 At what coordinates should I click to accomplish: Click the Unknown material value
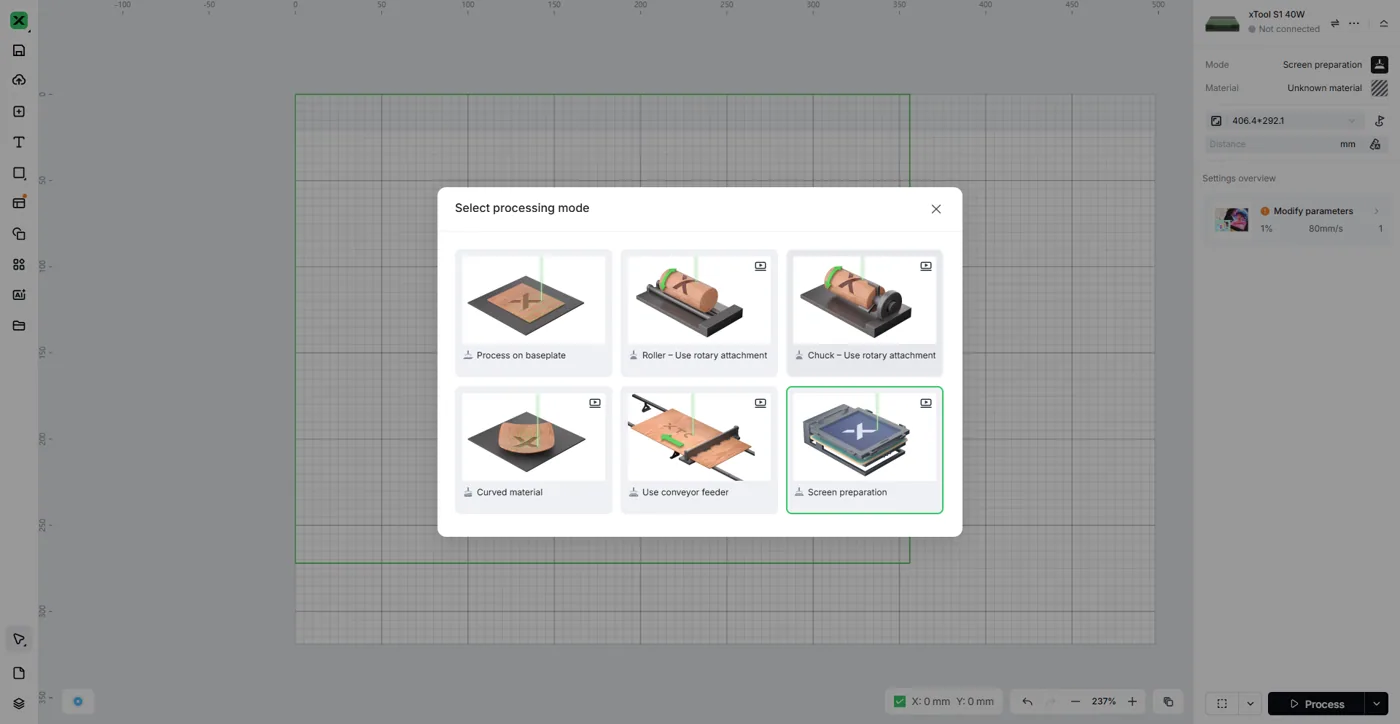tap(1325, 88)
